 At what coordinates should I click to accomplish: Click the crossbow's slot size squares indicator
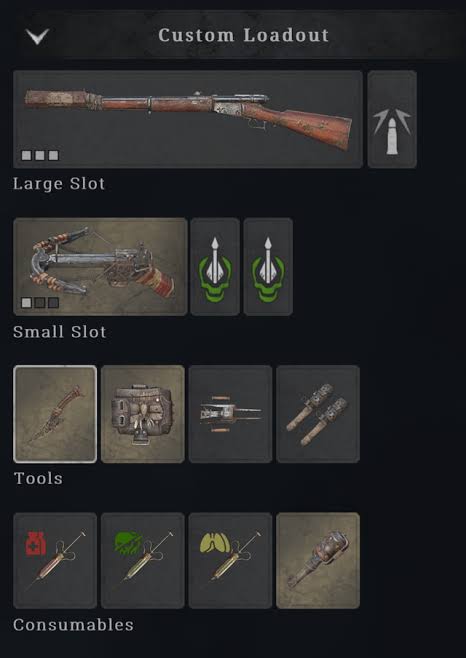[40, 303]
